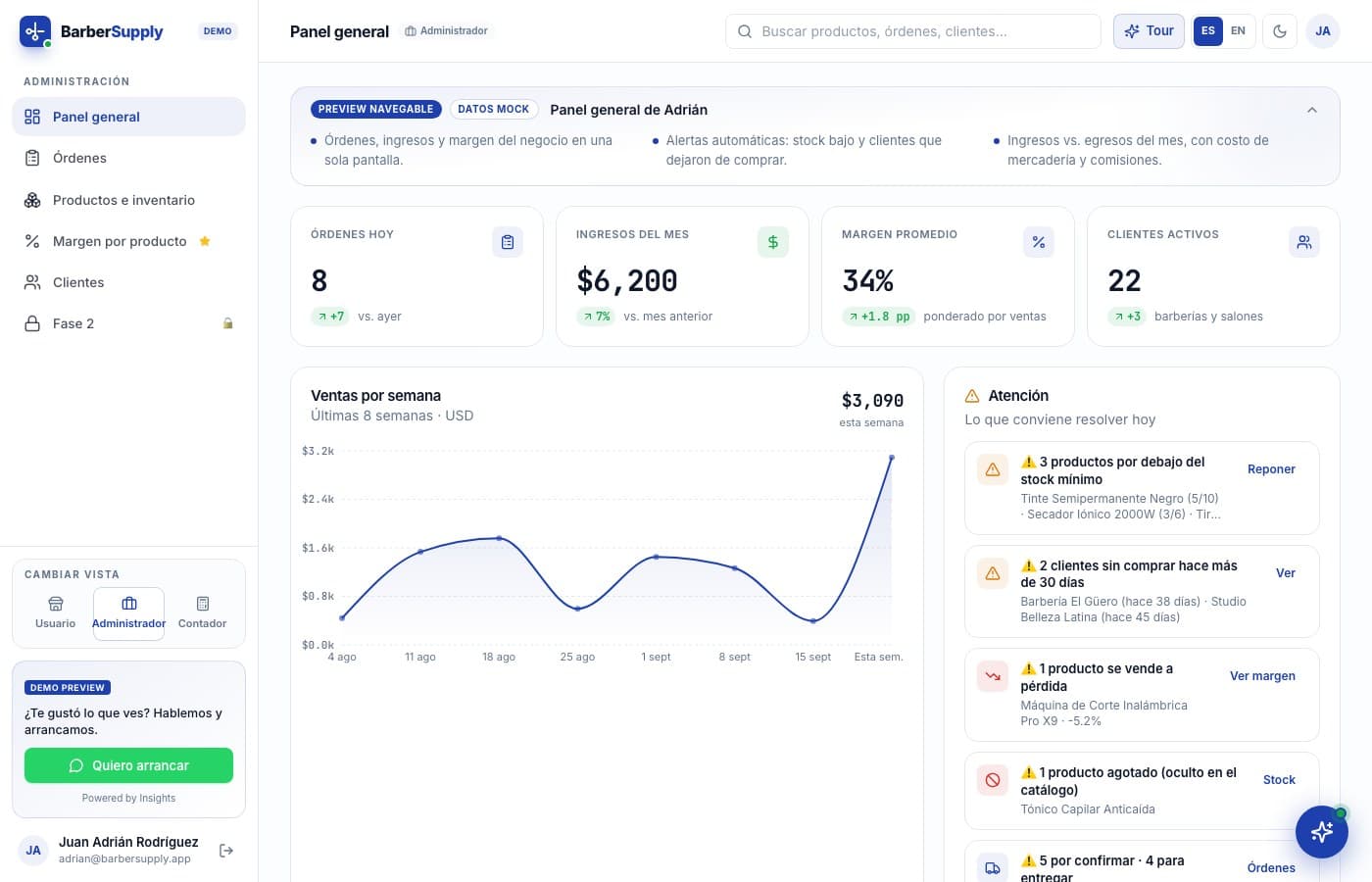Click the users icon in Clientes activos card
The height and width of the screenshot is (882, 1372).
[x=1304, y=242]
